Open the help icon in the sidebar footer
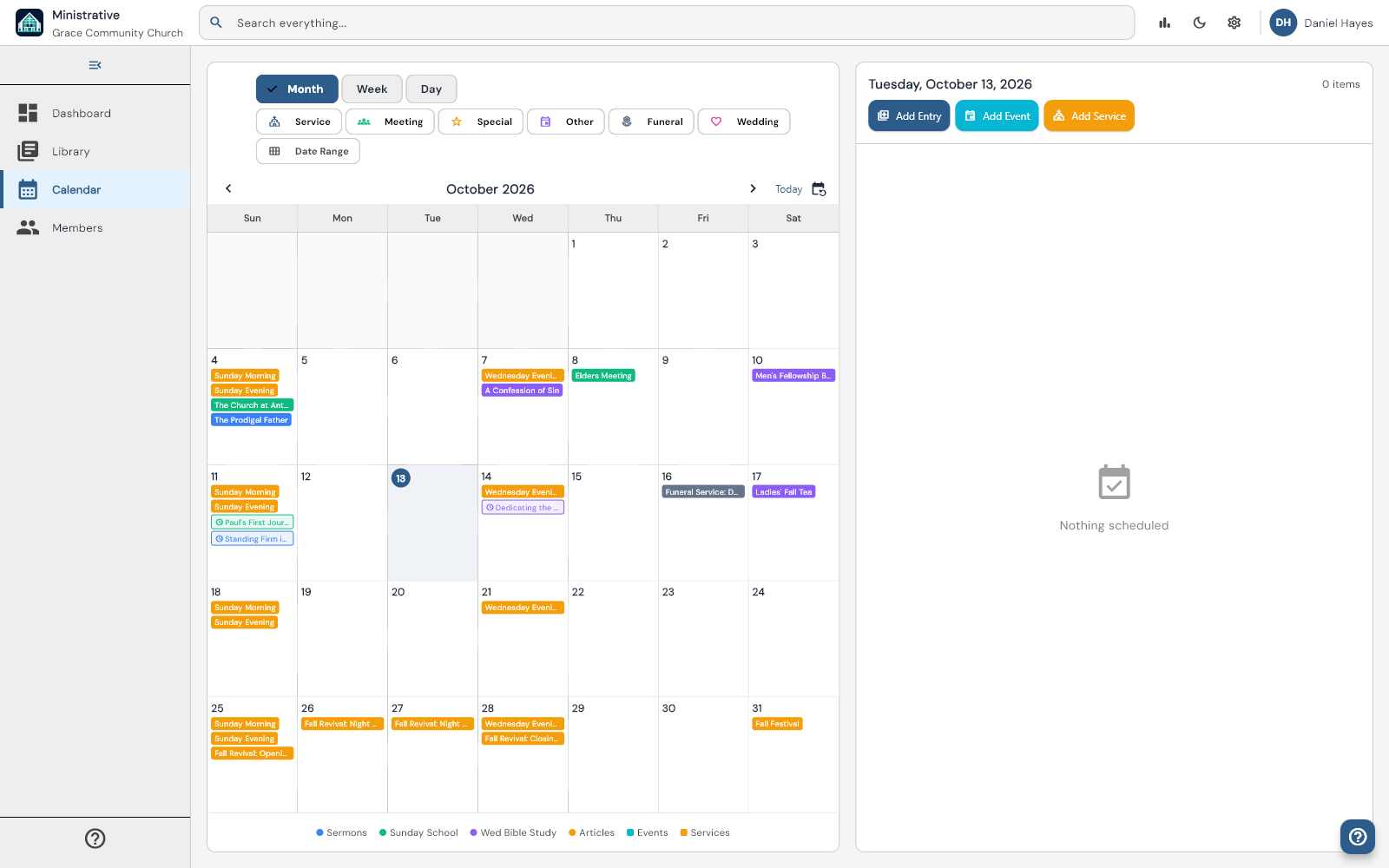Viewport: 1389px width, 868px height. (95, 838)
